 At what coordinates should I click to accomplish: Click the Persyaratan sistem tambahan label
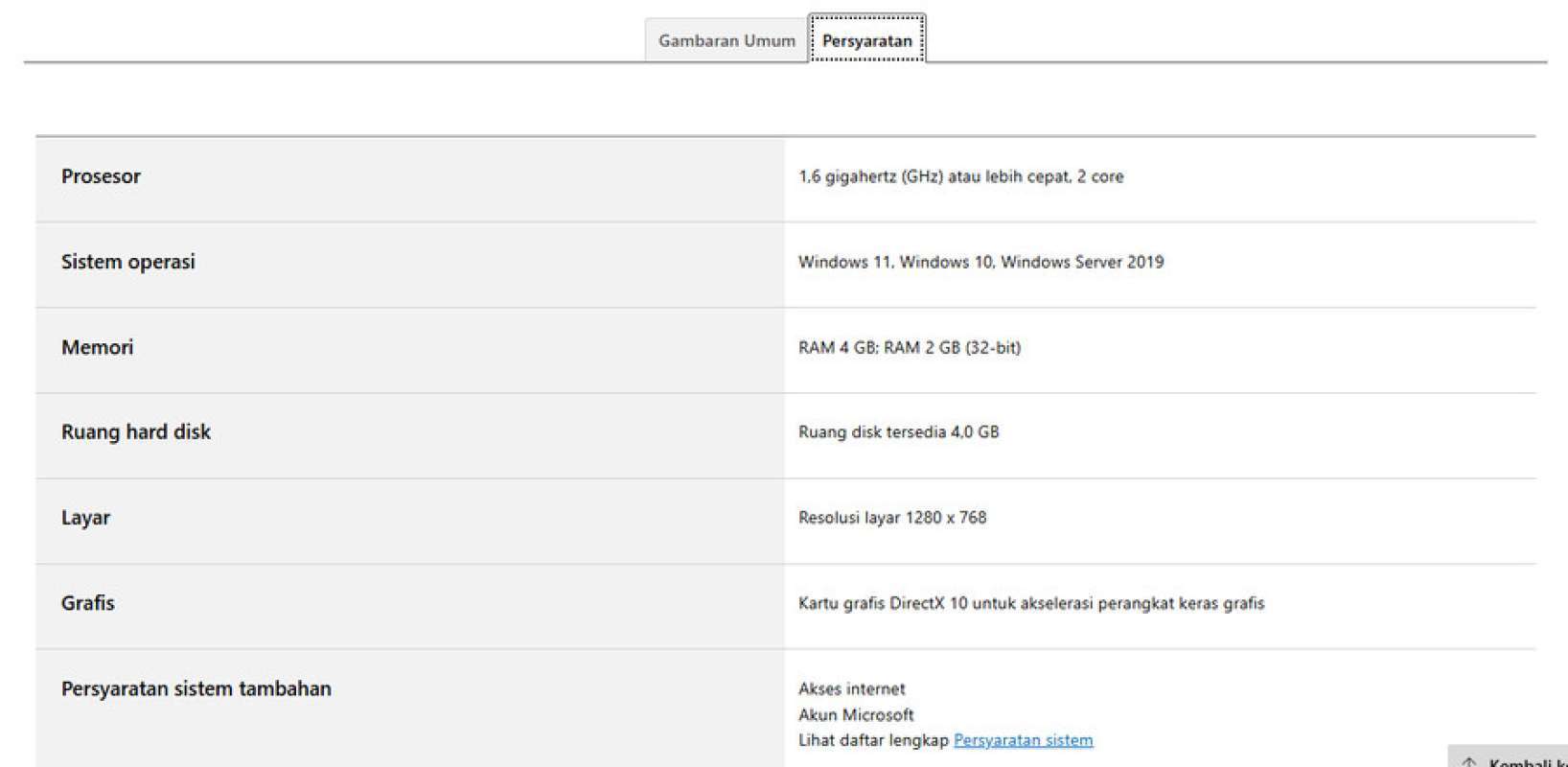point(196,688)
